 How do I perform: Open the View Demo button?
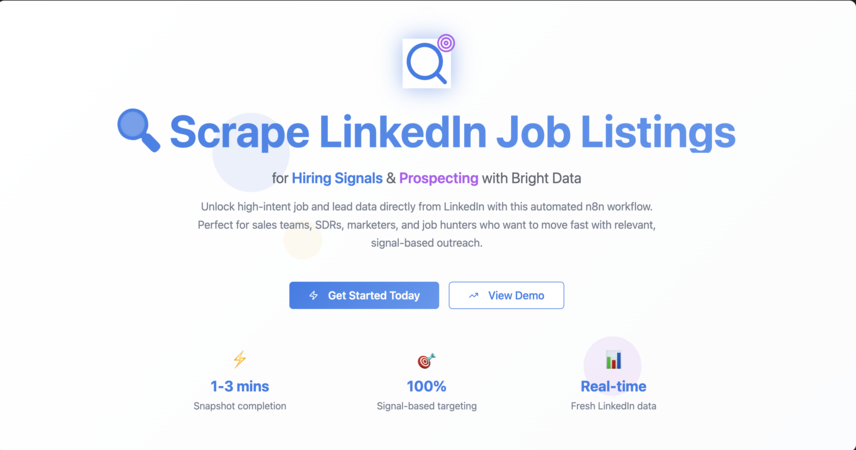tap(506, 295)
